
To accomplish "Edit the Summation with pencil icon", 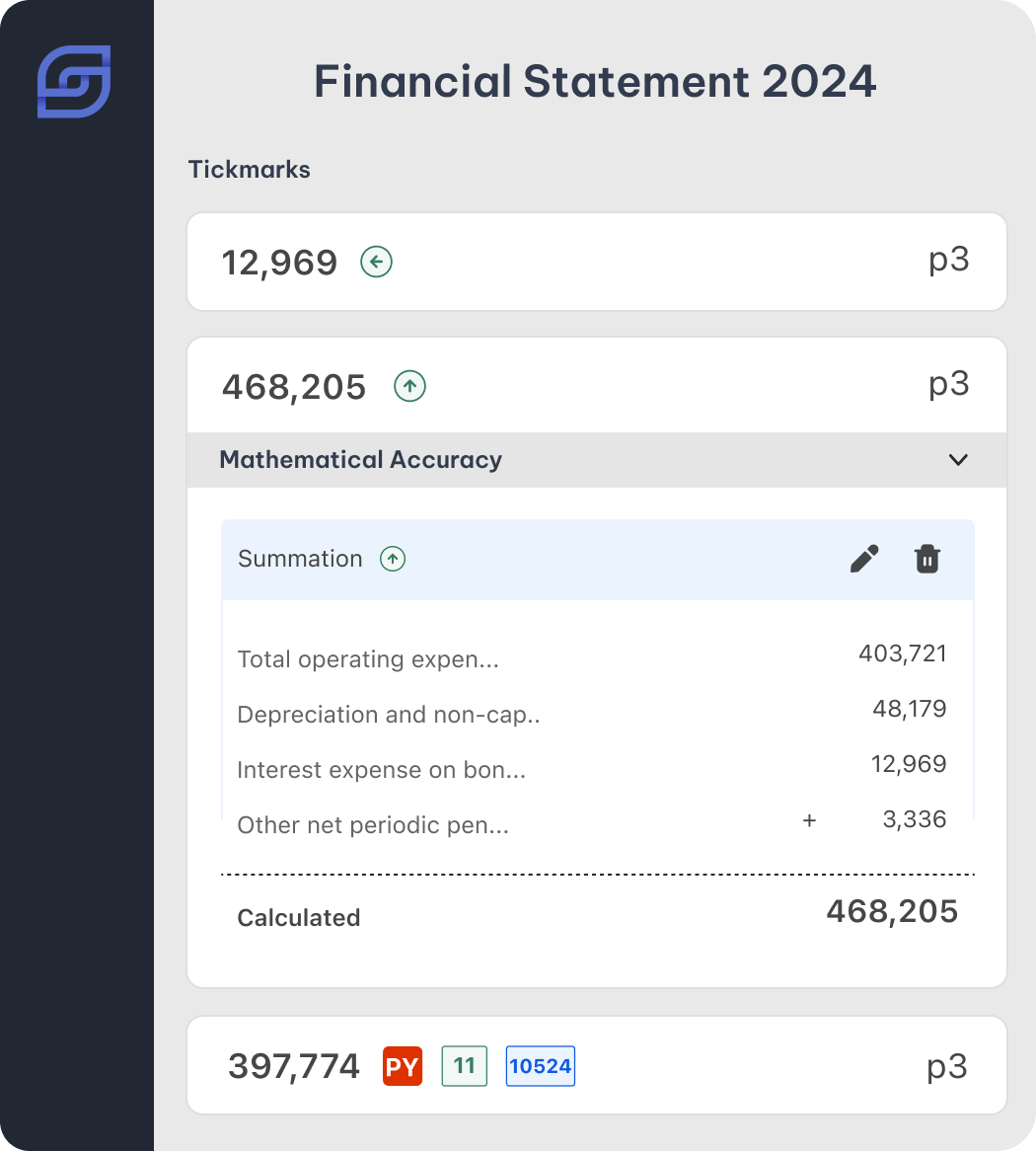I will 864,559.
